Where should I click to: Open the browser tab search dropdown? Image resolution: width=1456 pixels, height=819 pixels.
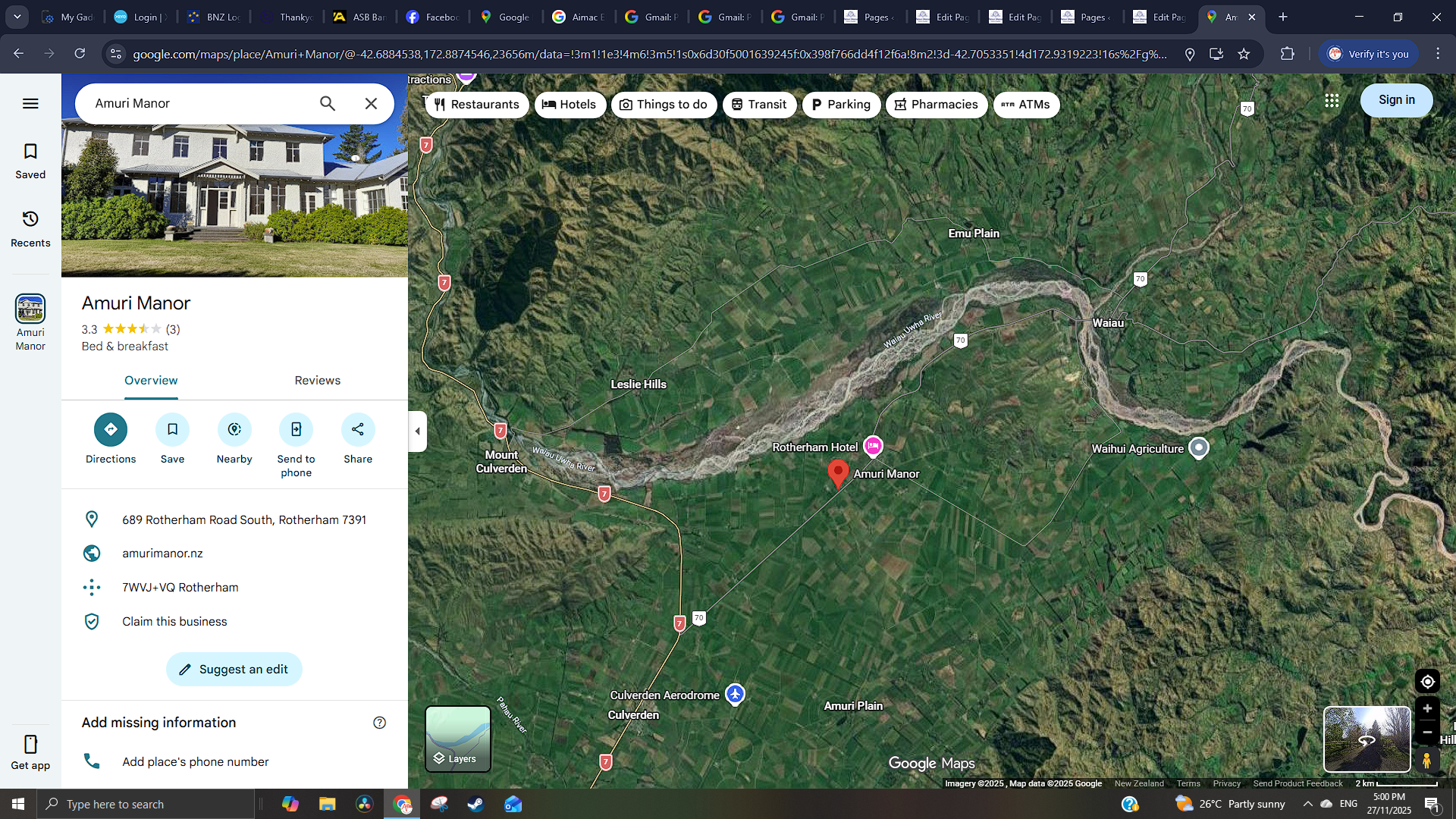[x=17, y=17]
